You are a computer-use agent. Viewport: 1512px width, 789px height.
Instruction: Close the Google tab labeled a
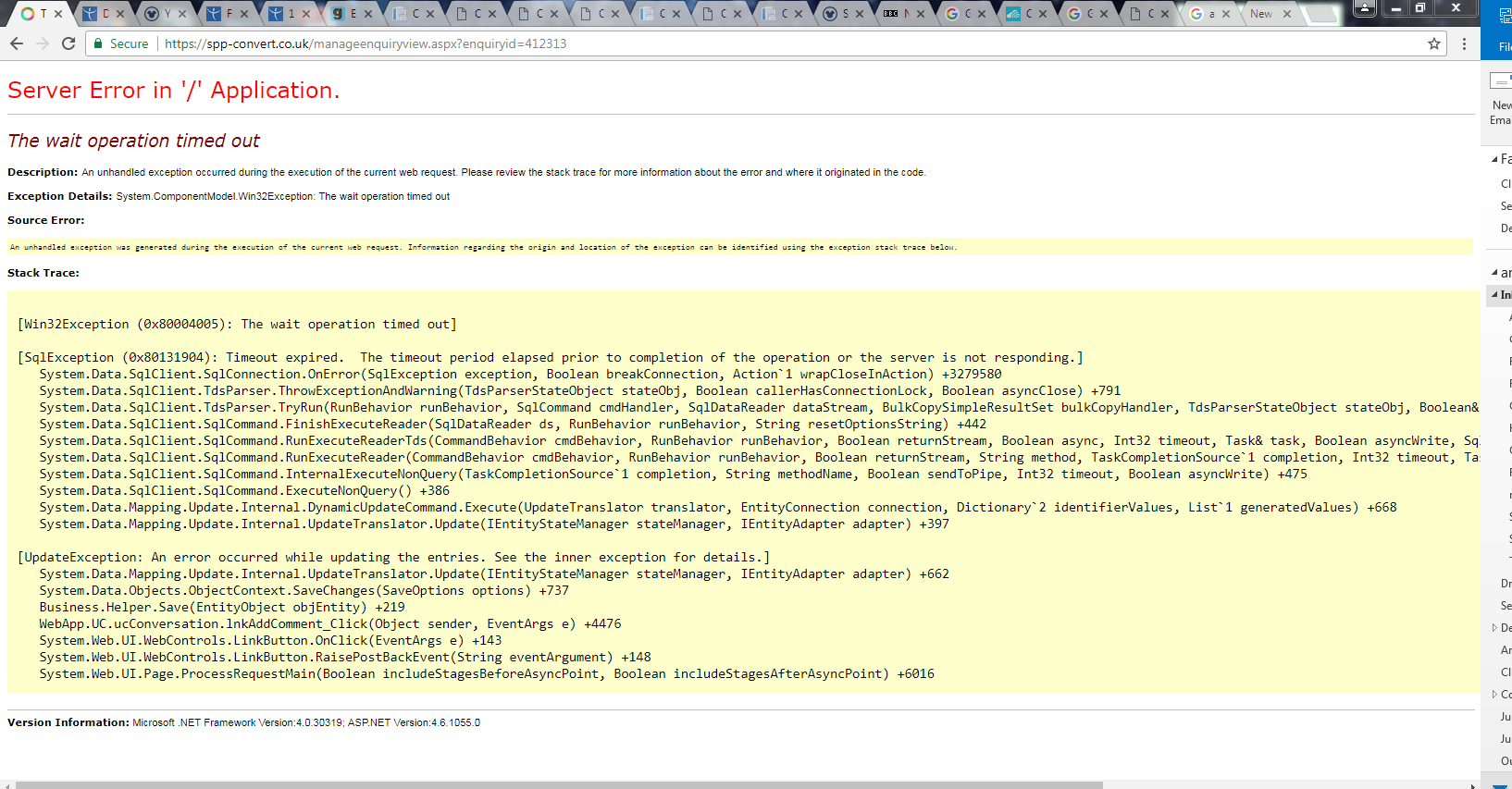1226,14
